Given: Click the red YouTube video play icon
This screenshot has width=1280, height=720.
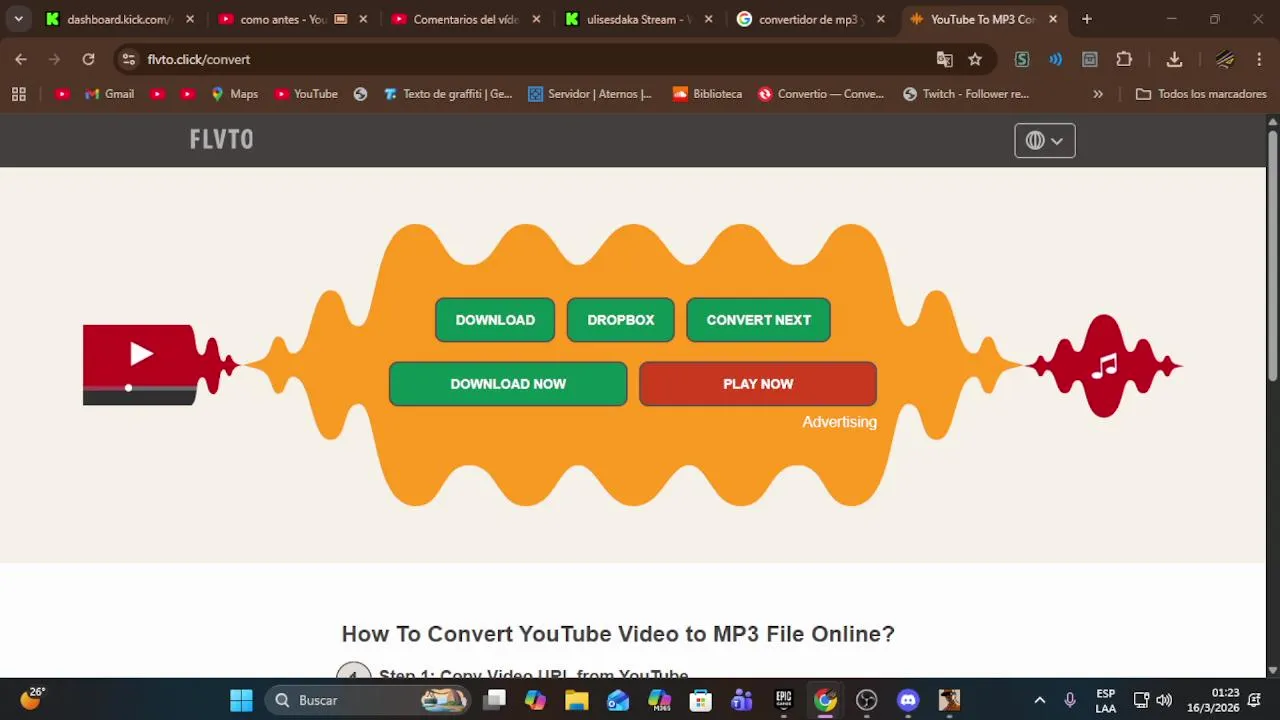Looking at the screenshot, I should point(141,353).
